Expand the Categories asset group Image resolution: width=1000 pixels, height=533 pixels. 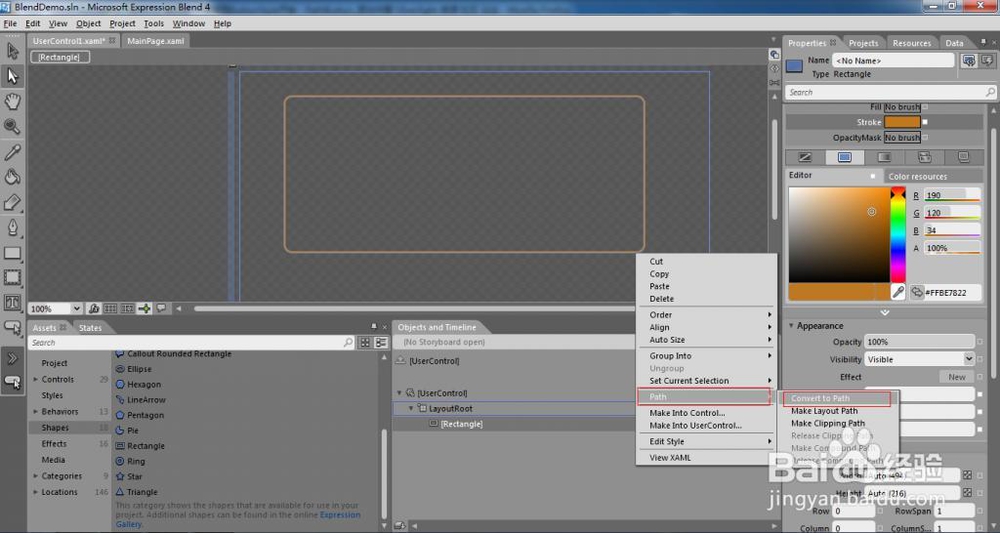point(36,476)
